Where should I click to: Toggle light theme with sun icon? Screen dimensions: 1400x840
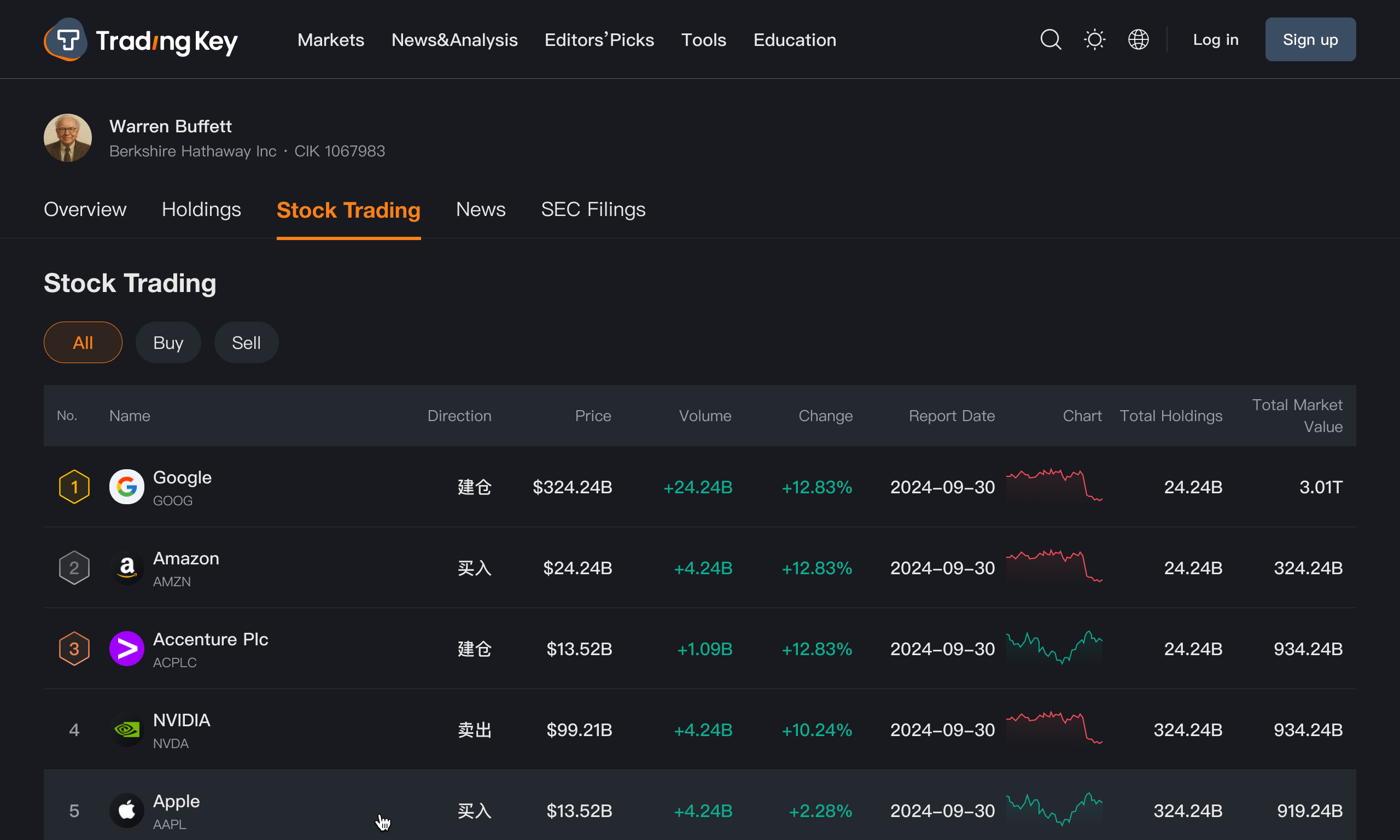coord(1094,39)
